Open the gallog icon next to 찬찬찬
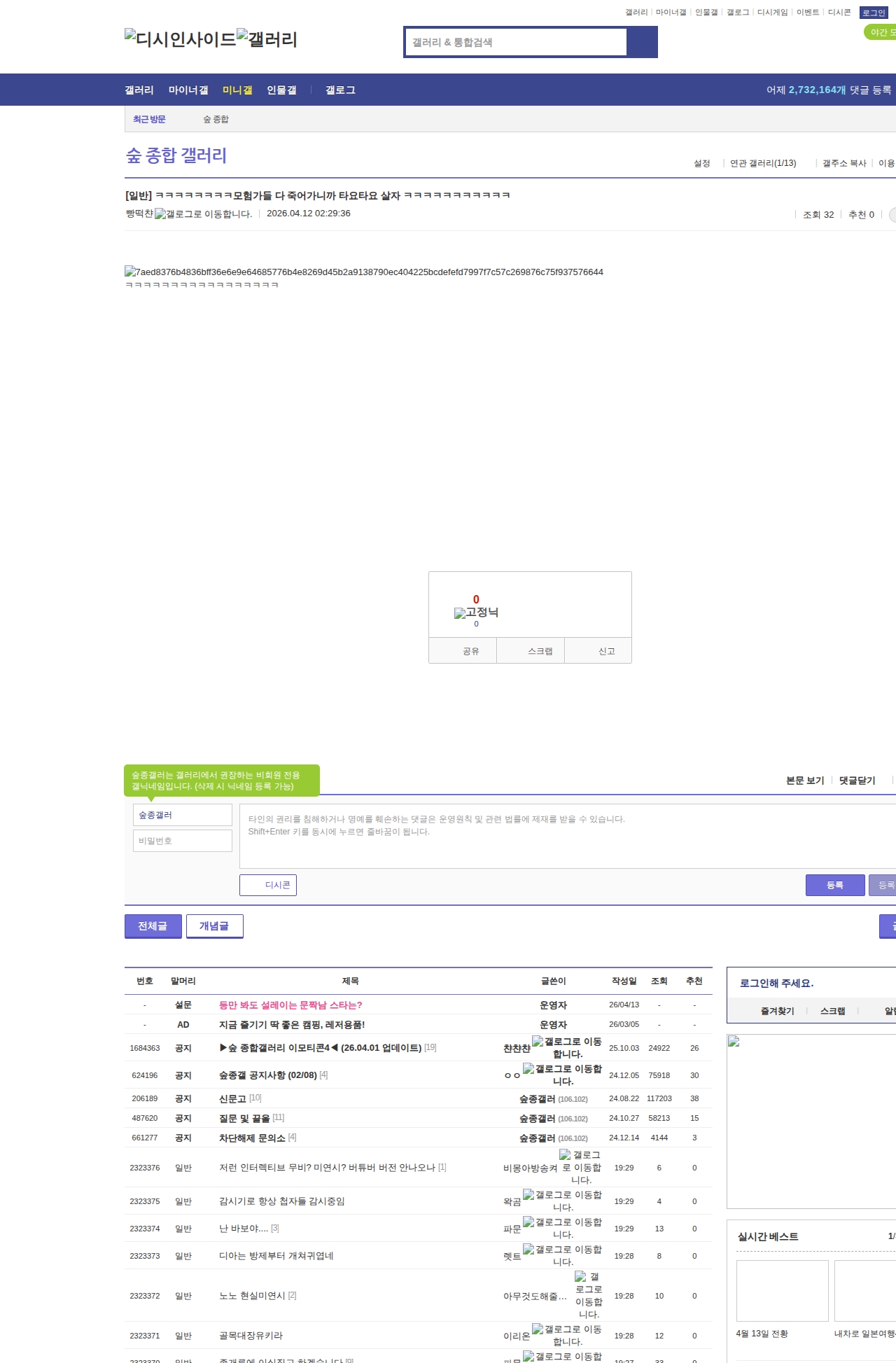This screenshot has width=896, height=1363. click(x=538, y=1042)
